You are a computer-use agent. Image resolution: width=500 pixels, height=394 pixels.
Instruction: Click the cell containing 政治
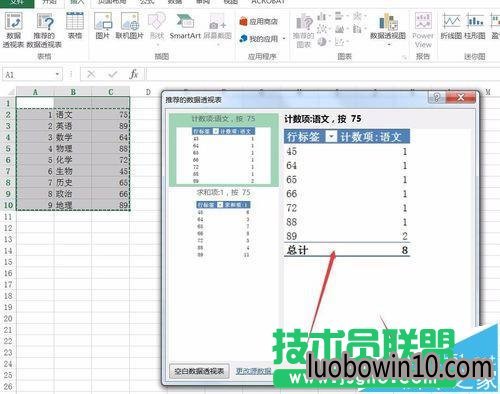tap(73, 194)
